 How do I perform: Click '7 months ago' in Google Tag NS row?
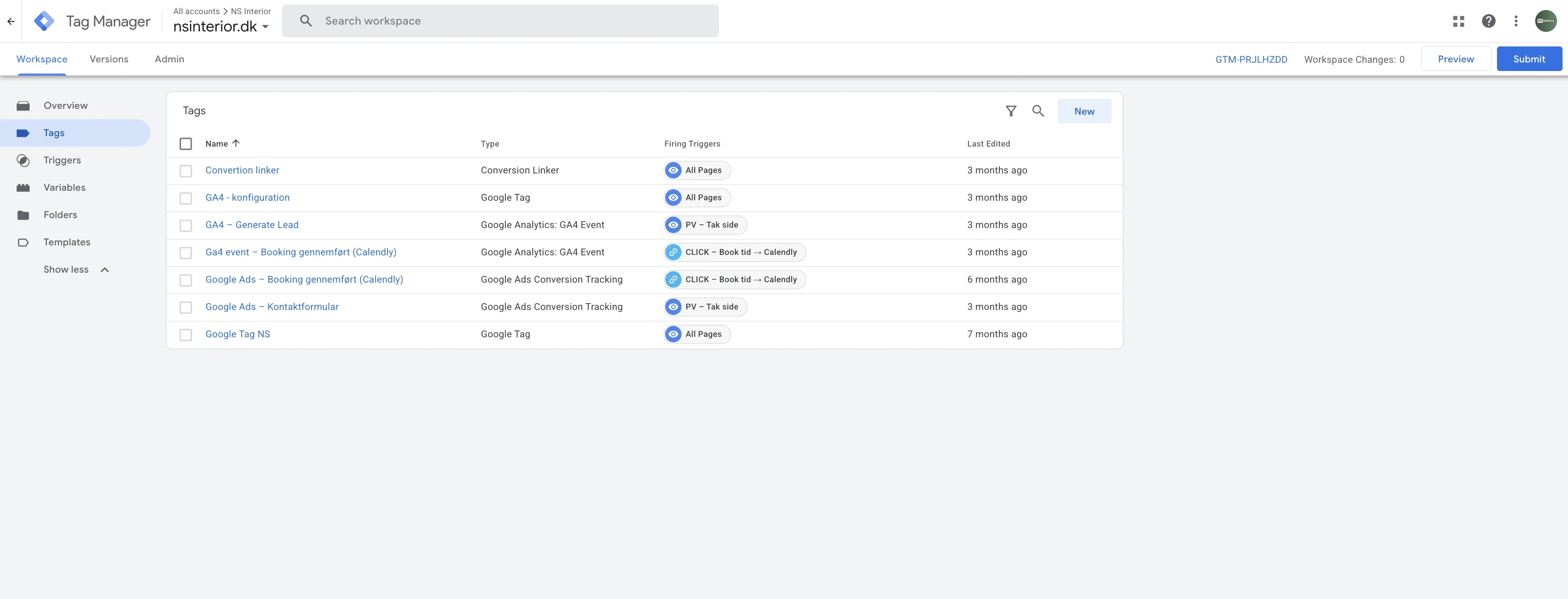pos(997,334)
